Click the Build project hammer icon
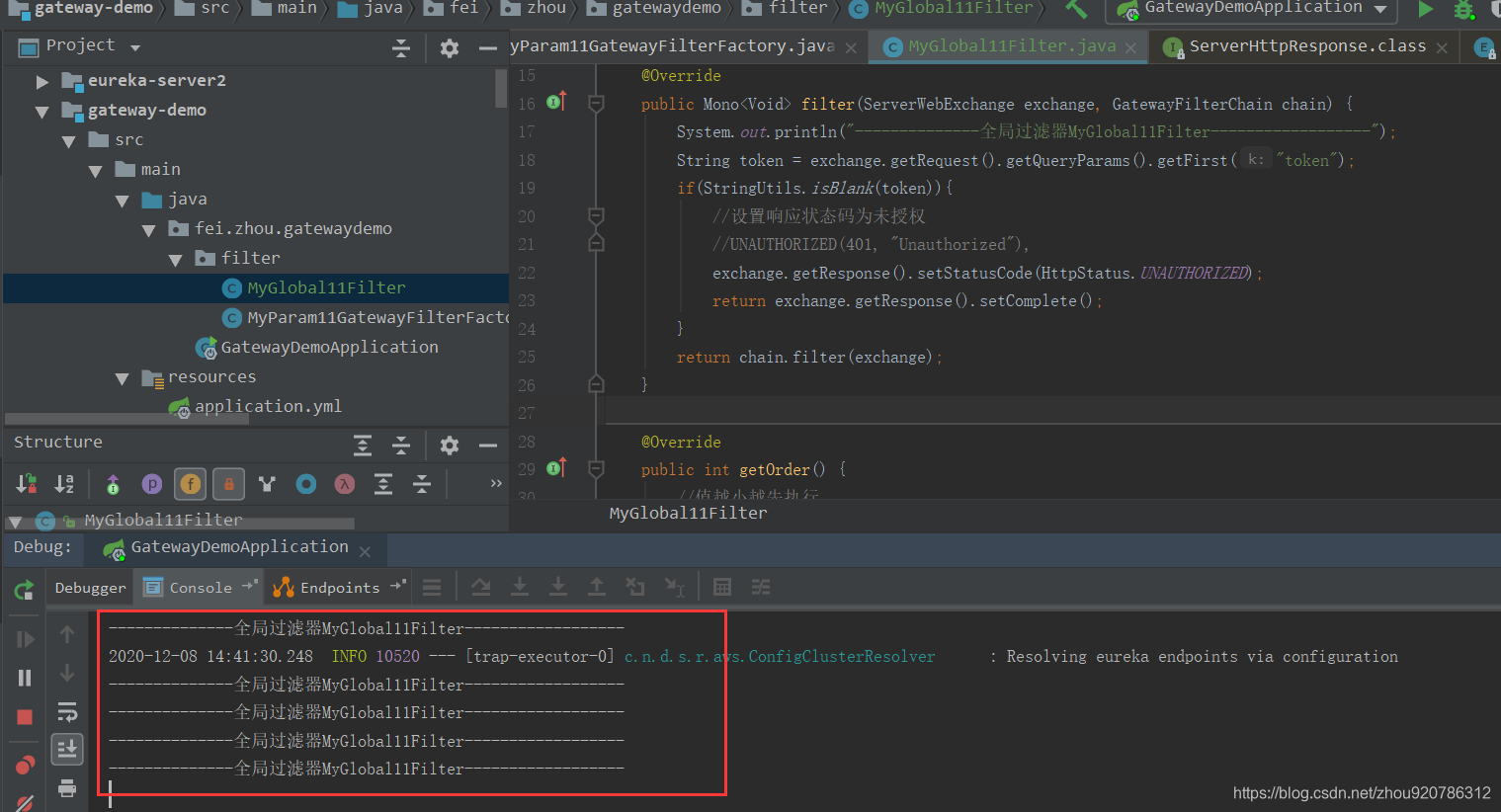 pyautogui.click(x=1076, y=10)
